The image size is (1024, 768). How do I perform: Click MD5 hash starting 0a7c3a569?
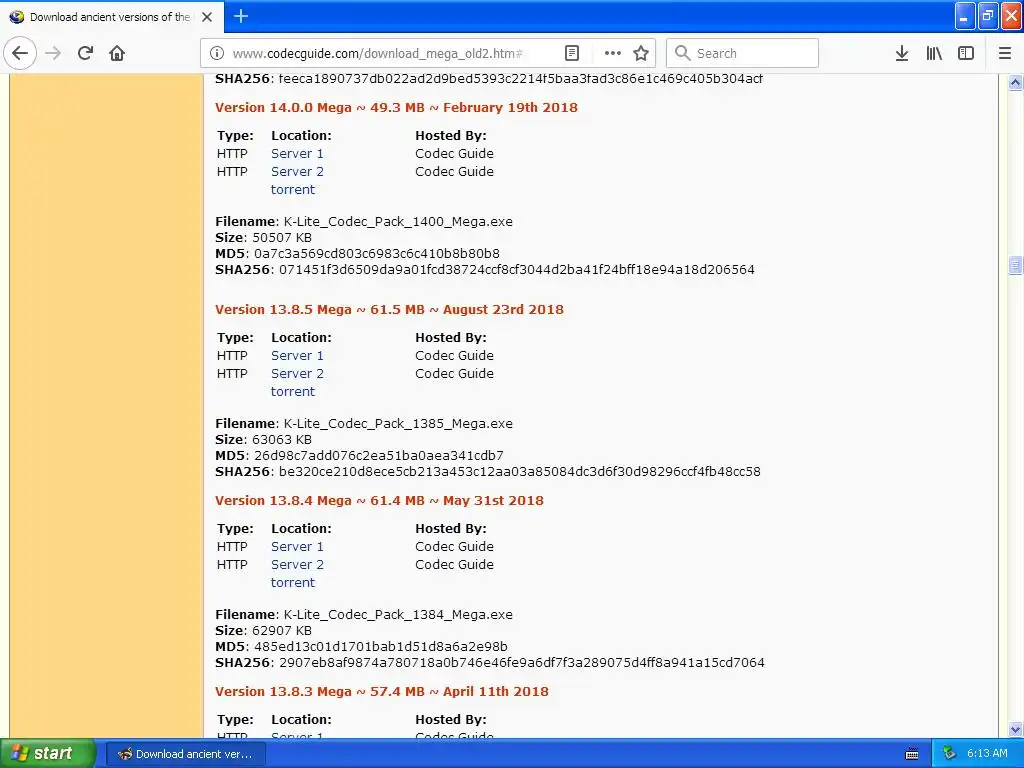377,253
